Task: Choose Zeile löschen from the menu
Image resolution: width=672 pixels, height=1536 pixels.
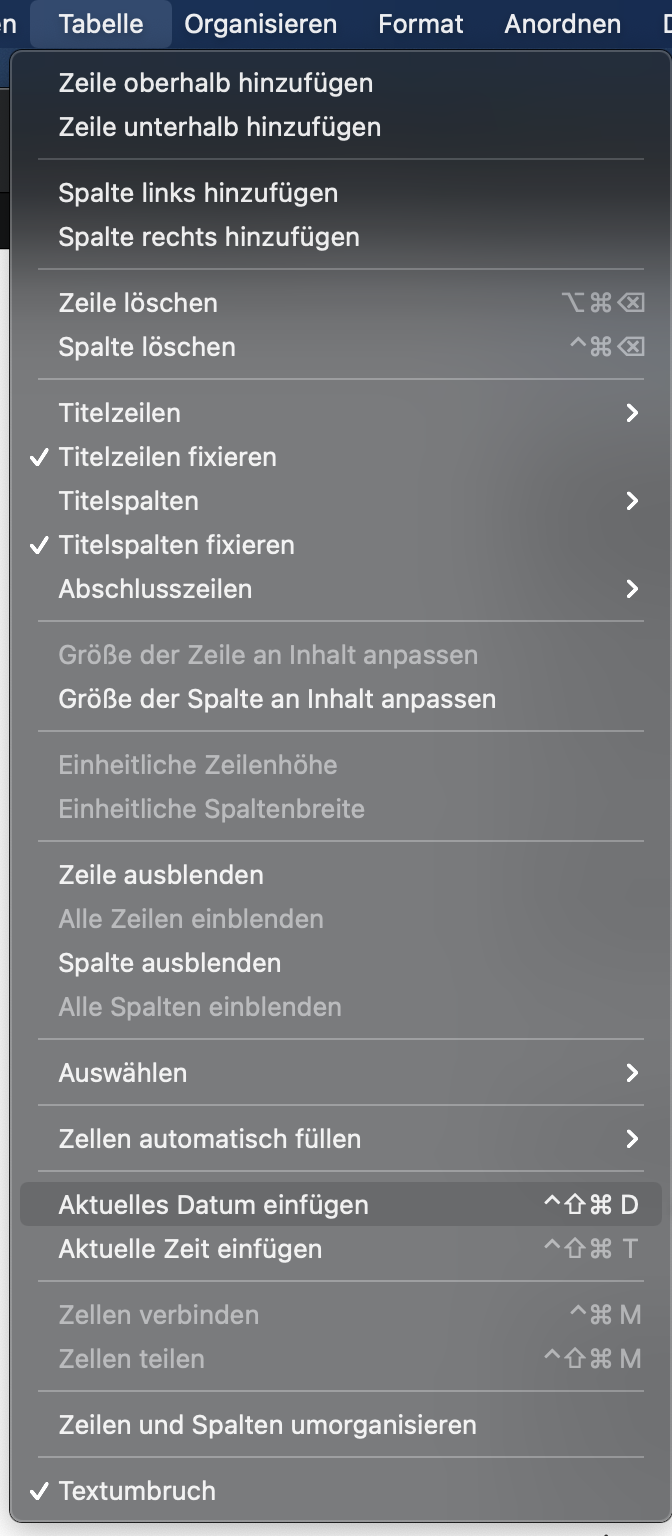Action: (138, 303)
